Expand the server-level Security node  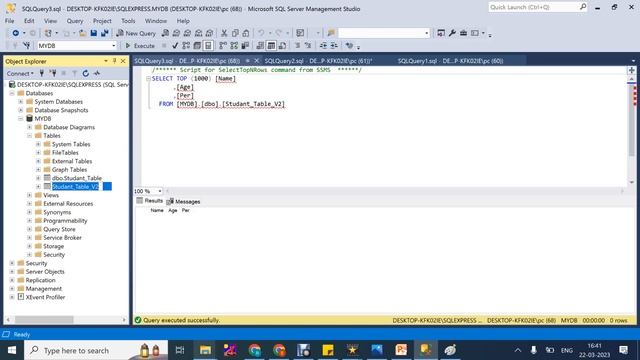pos(12,263)
